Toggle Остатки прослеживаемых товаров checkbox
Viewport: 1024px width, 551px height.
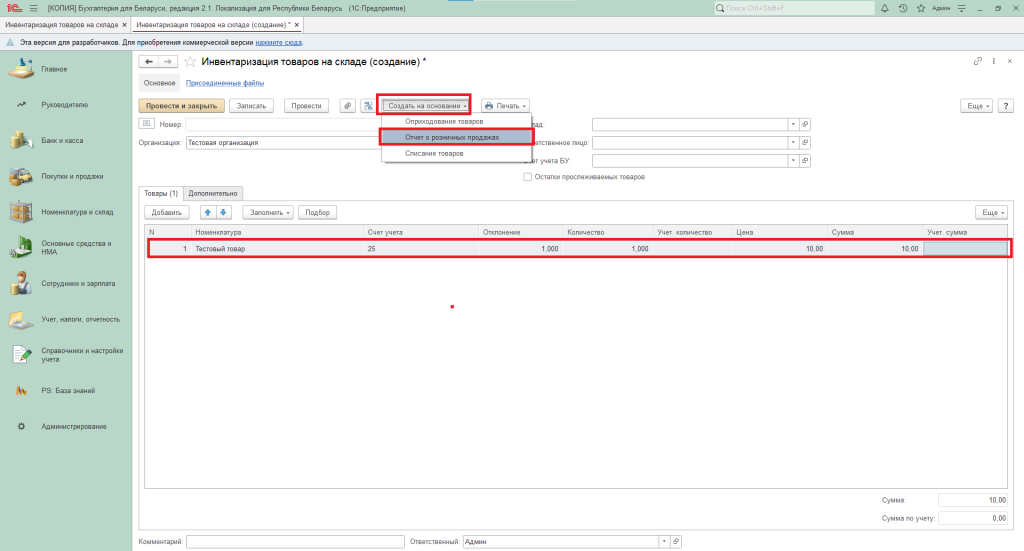point(528,177)
